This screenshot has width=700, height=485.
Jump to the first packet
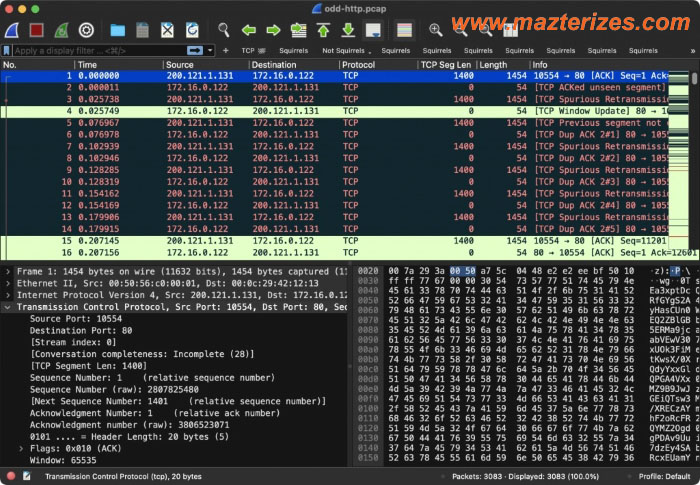[323, 30]
